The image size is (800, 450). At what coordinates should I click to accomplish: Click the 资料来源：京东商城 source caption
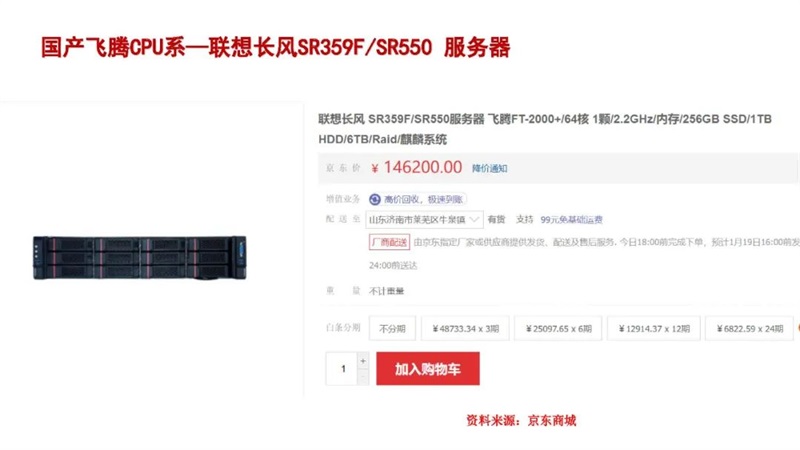(x=521, y=420)
